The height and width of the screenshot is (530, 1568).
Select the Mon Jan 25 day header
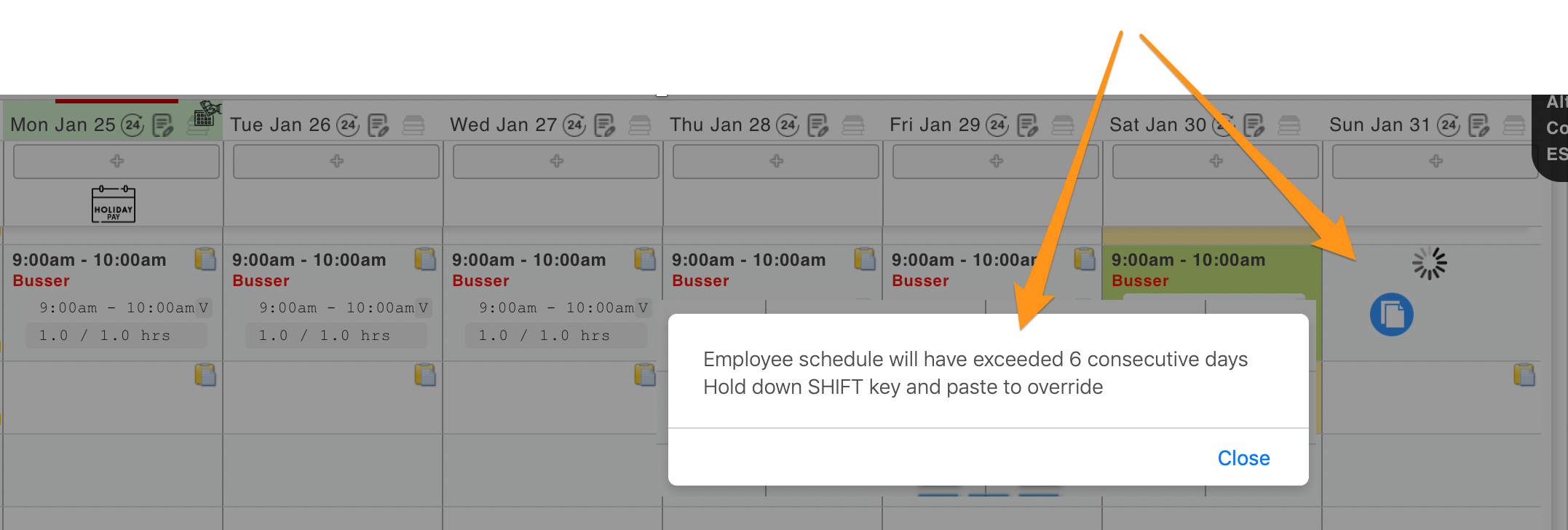[x=63, y=125]
